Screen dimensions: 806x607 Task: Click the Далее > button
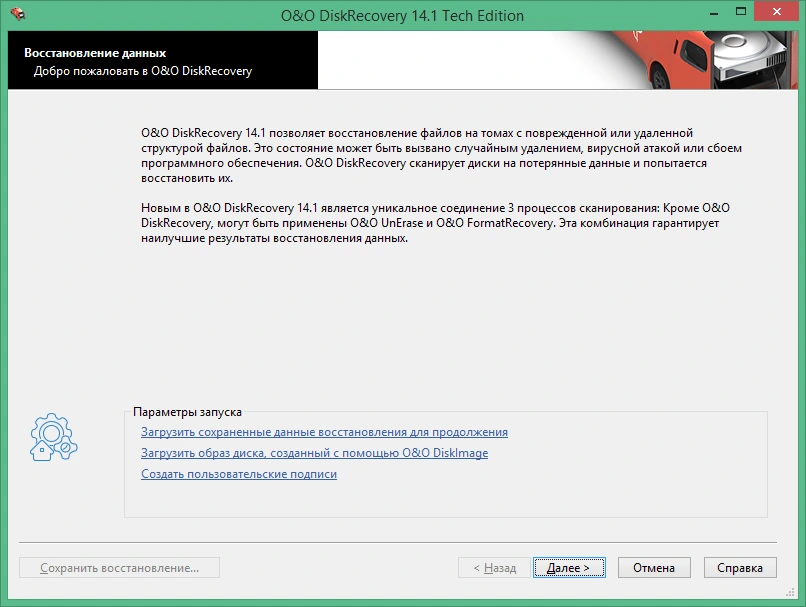[x=569, y=567]
